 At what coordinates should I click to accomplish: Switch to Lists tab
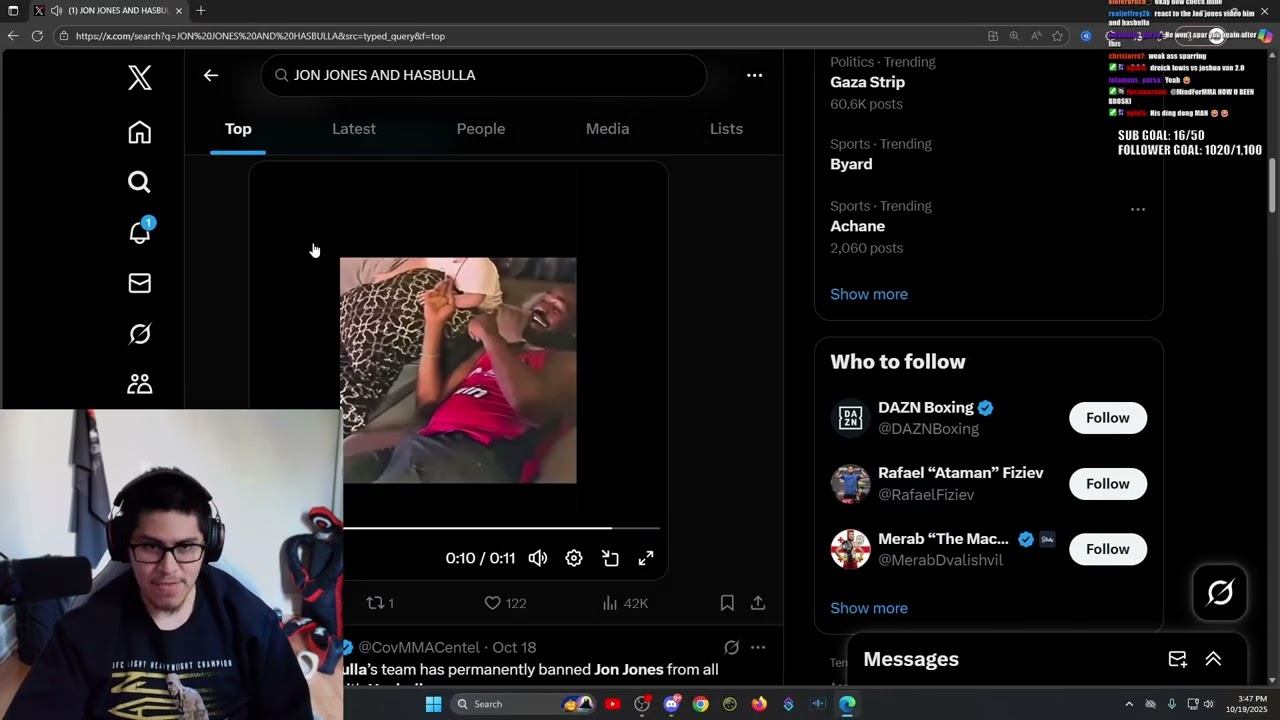[726, 129]
